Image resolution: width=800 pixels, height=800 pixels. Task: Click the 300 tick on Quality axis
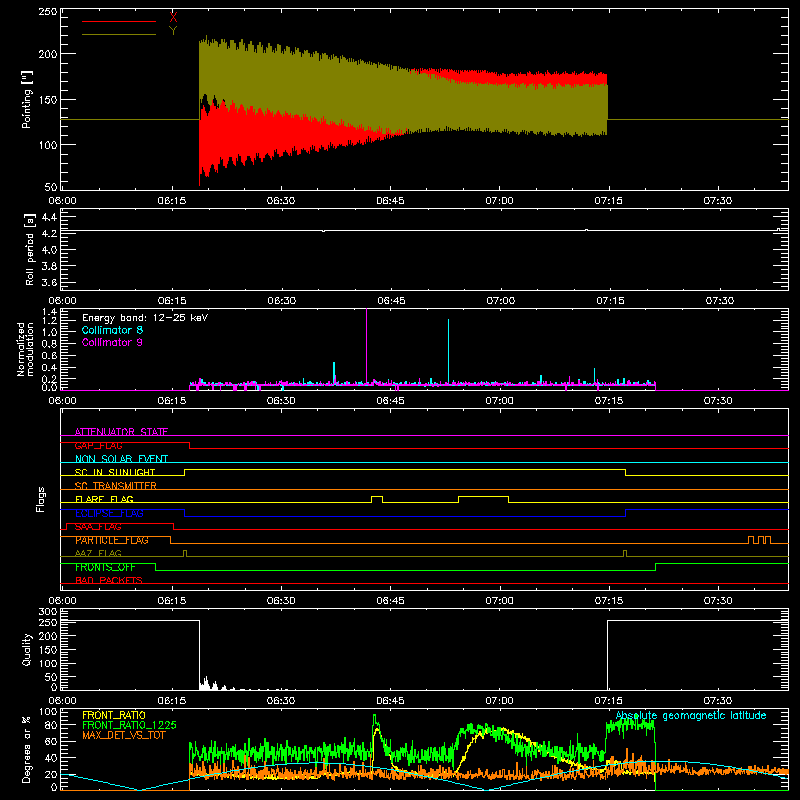click(48, 612)
